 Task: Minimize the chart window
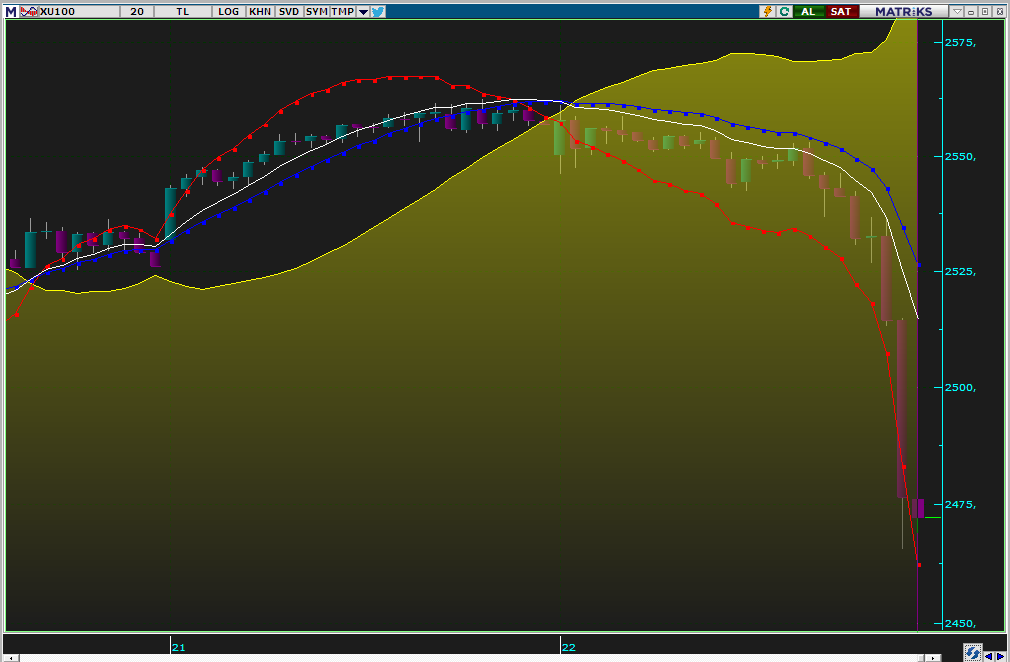[x=971, y=12]
